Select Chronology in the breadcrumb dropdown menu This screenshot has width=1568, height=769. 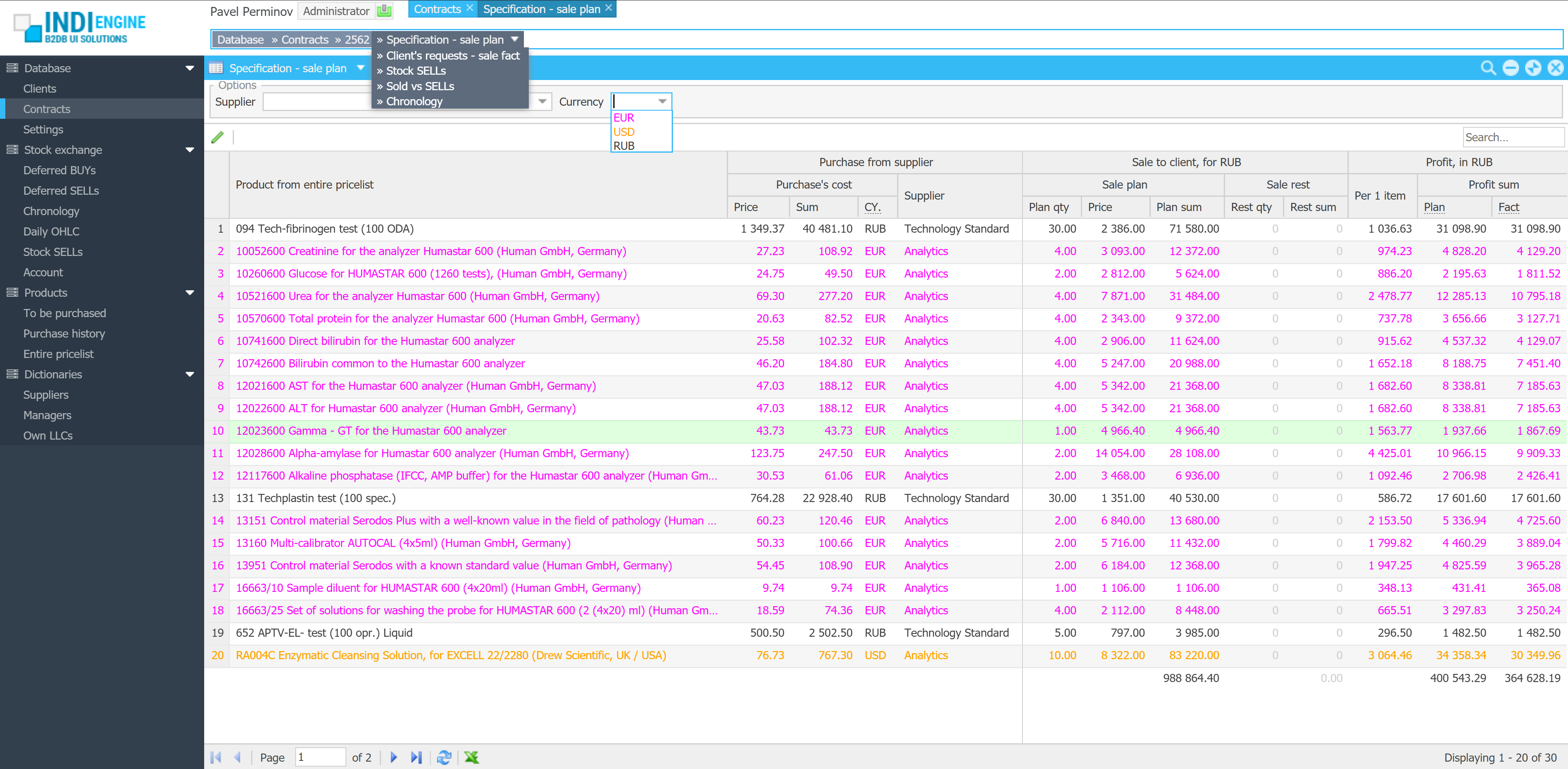point(414,101)
